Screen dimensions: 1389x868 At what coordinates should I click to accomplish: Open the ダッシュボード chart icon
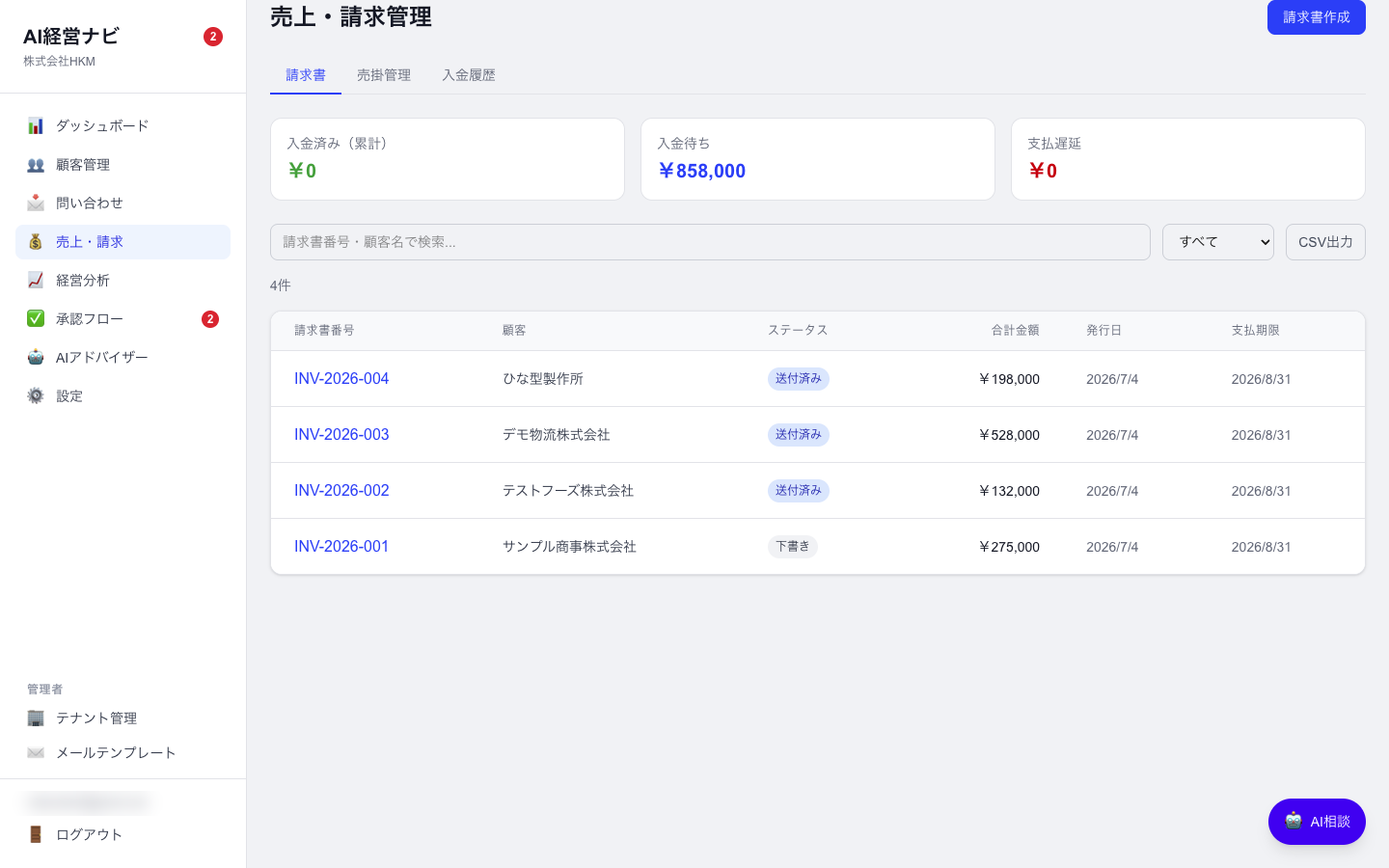(36, 125)
